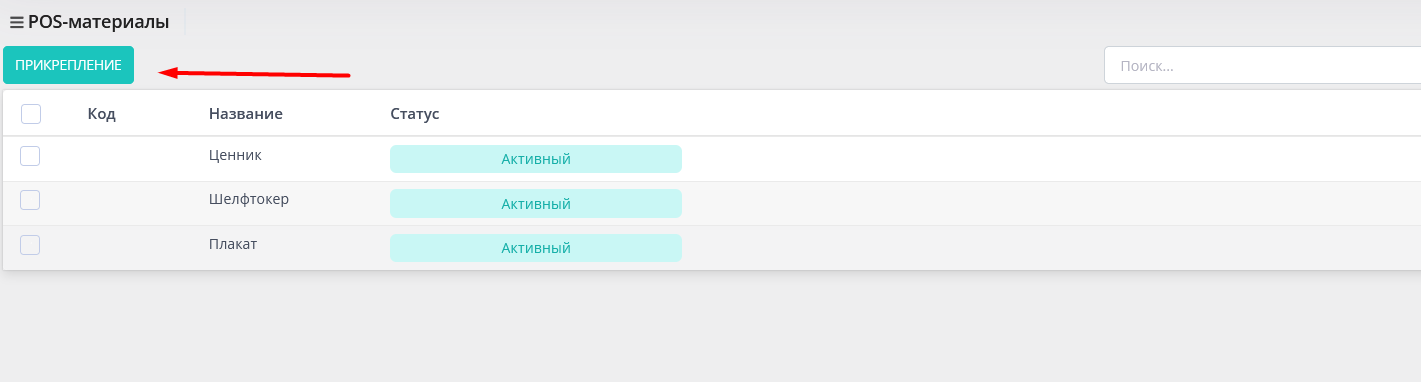The width and height of the screenshot is (1421, 382).
Task: Open the Плакат item name
Action: 233,244
